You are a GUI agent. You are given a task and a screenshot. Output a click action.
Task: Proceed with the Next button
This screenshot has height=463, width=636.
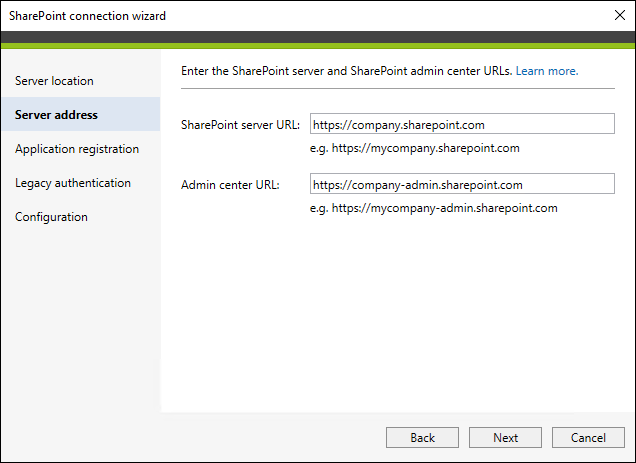[505, 437]
